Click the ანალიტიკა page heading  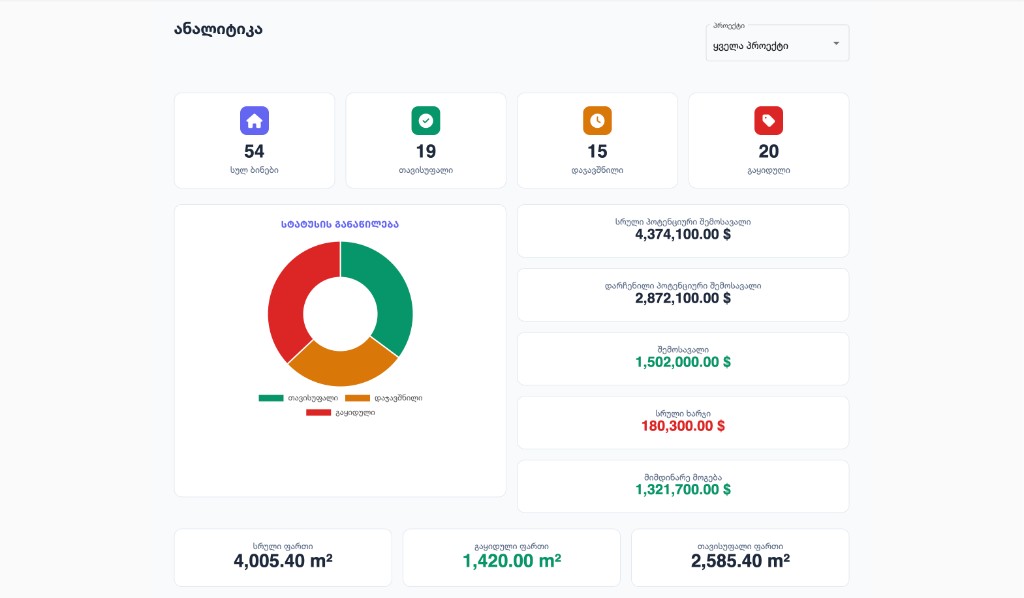point(218,29)
